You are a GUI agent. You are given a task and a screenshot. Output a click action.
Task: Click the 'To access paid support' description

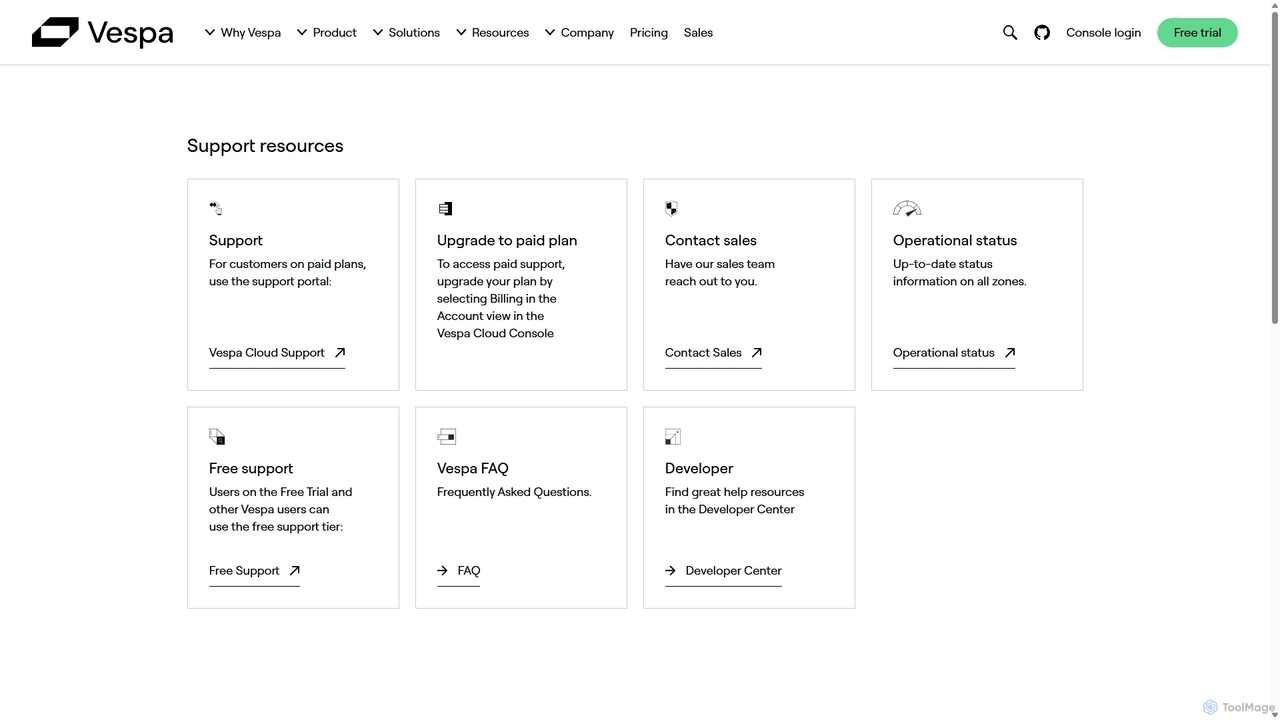(501, 299)
